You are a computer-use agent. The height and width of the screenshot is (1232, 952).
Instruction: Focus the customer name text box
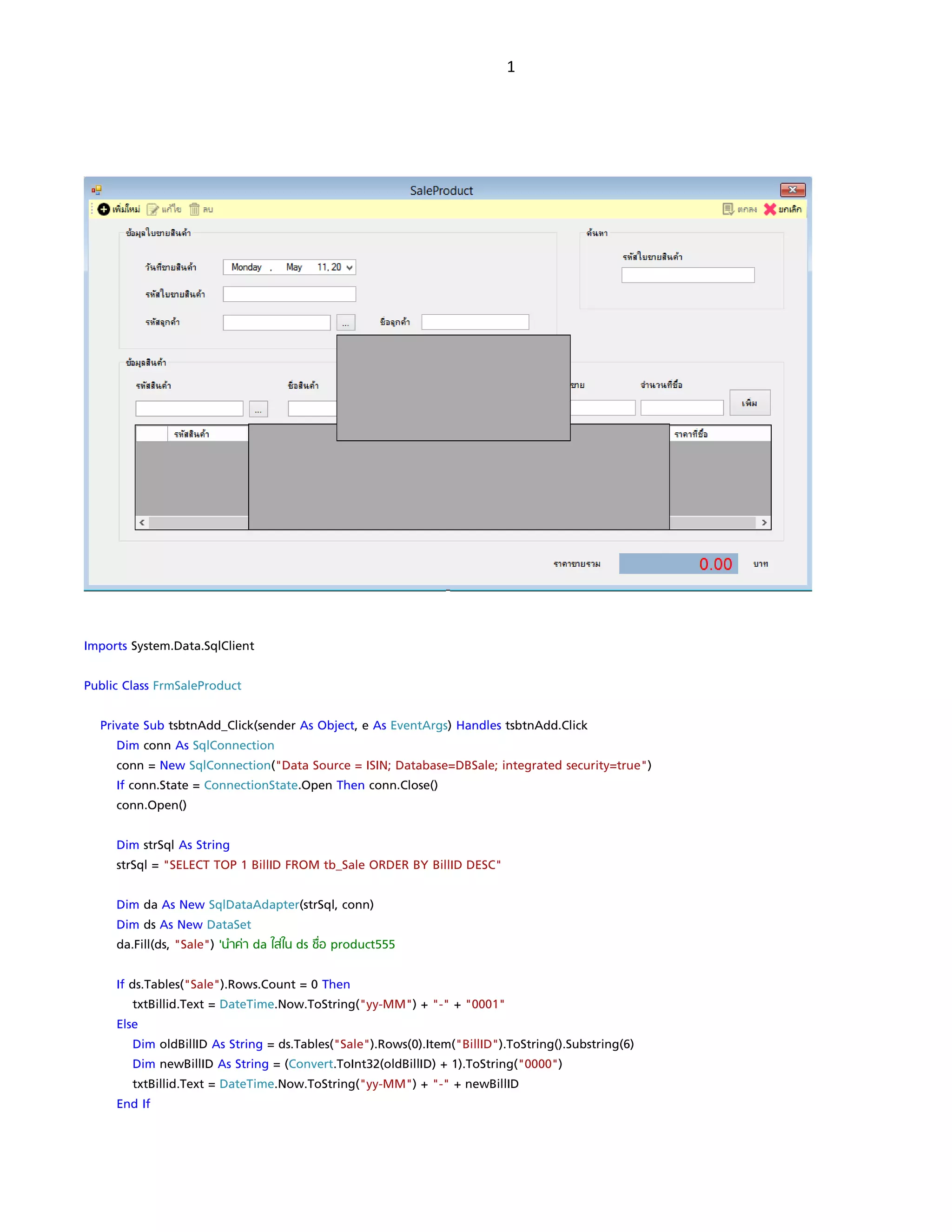tap(475, 322)
